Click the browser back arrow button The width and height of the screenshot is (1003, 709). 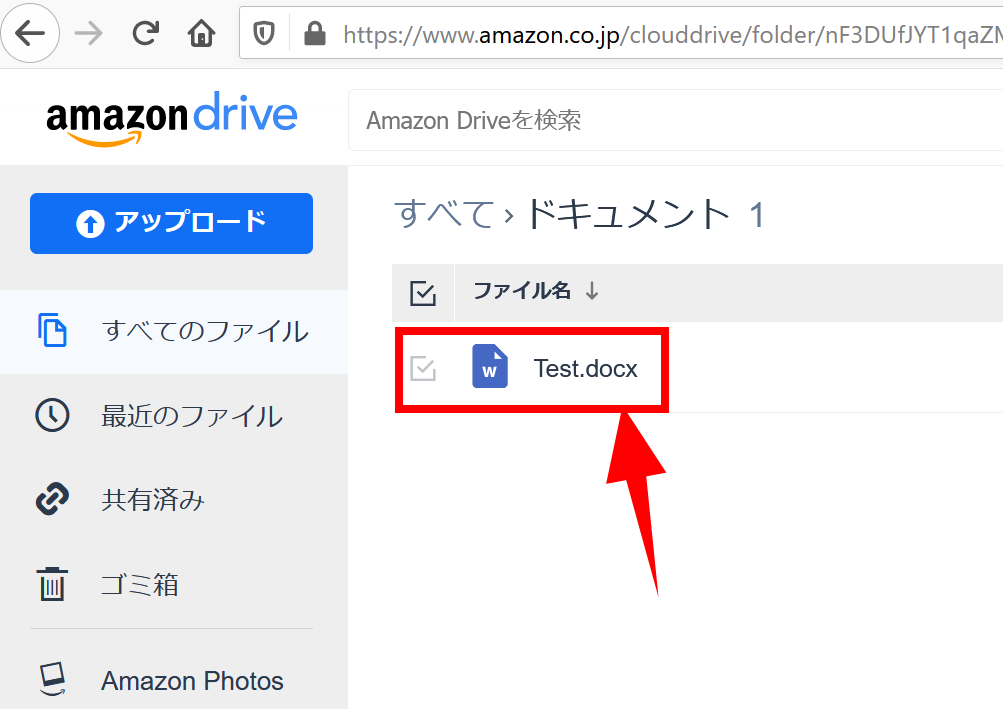pos(30,33)
